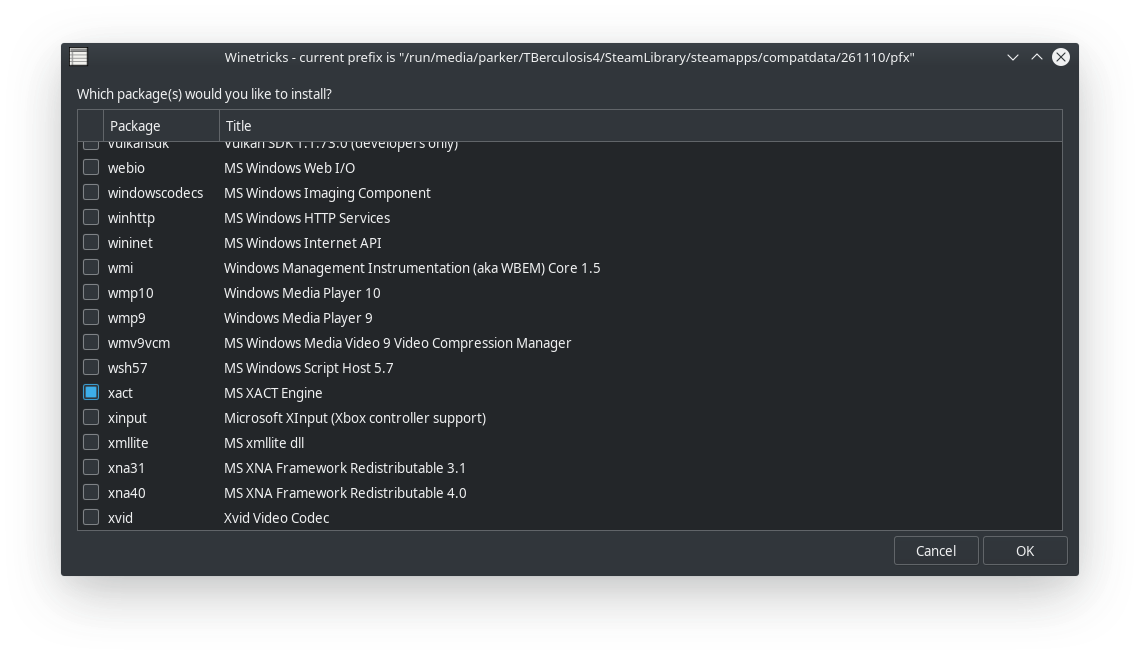Close the Winetricks dialog with X icon

click(1061, 57)
